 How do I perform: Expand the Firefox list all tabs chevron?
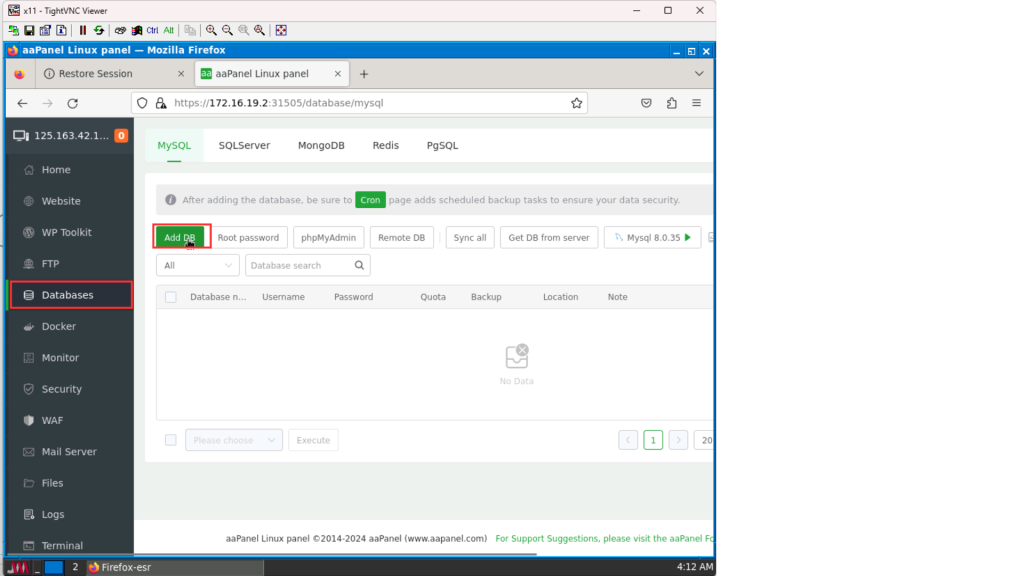[x=699, y=74]
